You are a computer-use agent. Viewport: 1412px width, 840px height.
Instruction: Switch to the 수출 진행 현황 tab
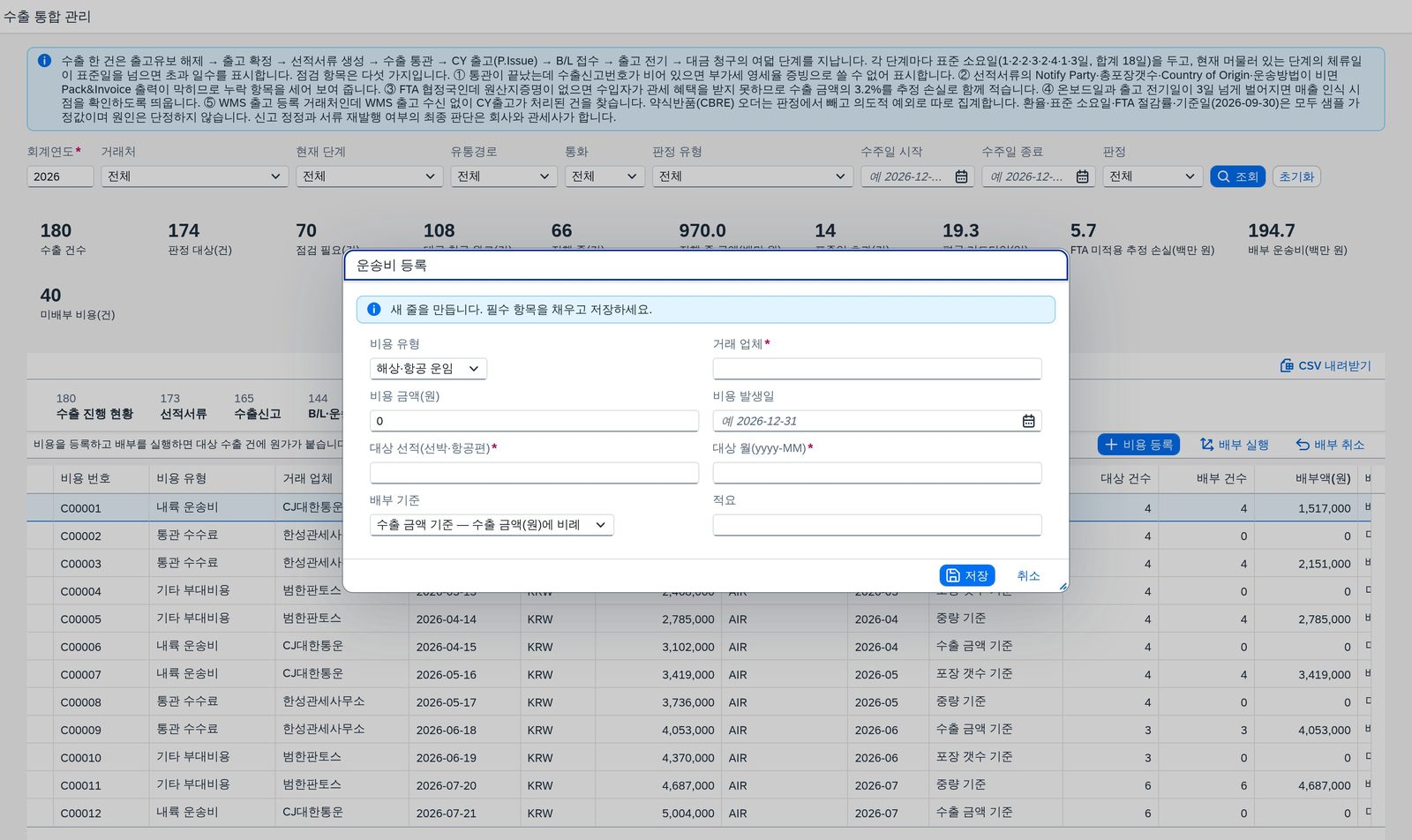(94, 407)
